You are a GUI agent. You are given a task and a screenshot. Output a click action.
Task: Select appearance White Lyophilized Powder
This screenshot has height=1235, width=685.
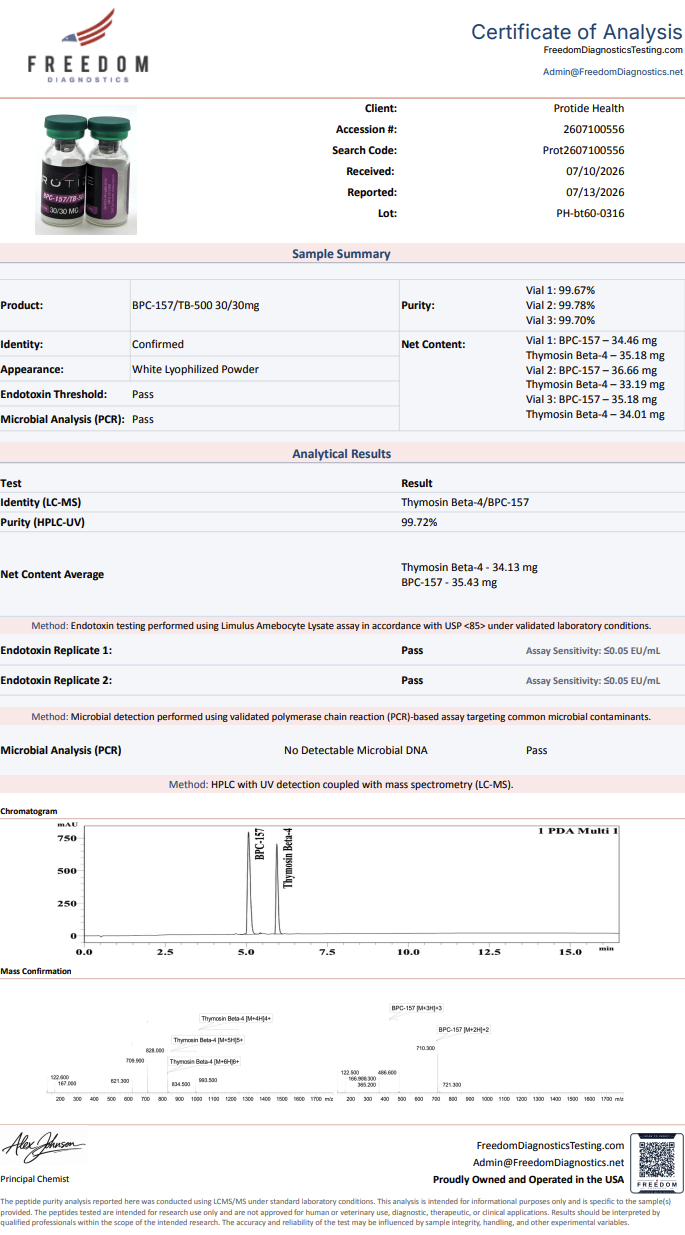[195, 369]
